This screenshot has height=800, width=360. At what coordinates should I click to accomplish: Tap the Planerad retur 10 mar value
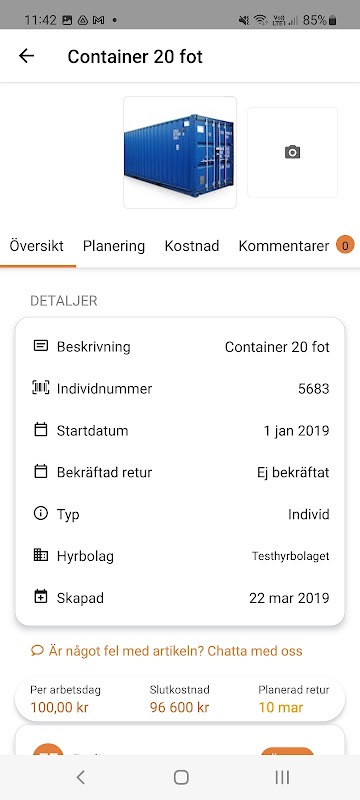pos(281,708)
